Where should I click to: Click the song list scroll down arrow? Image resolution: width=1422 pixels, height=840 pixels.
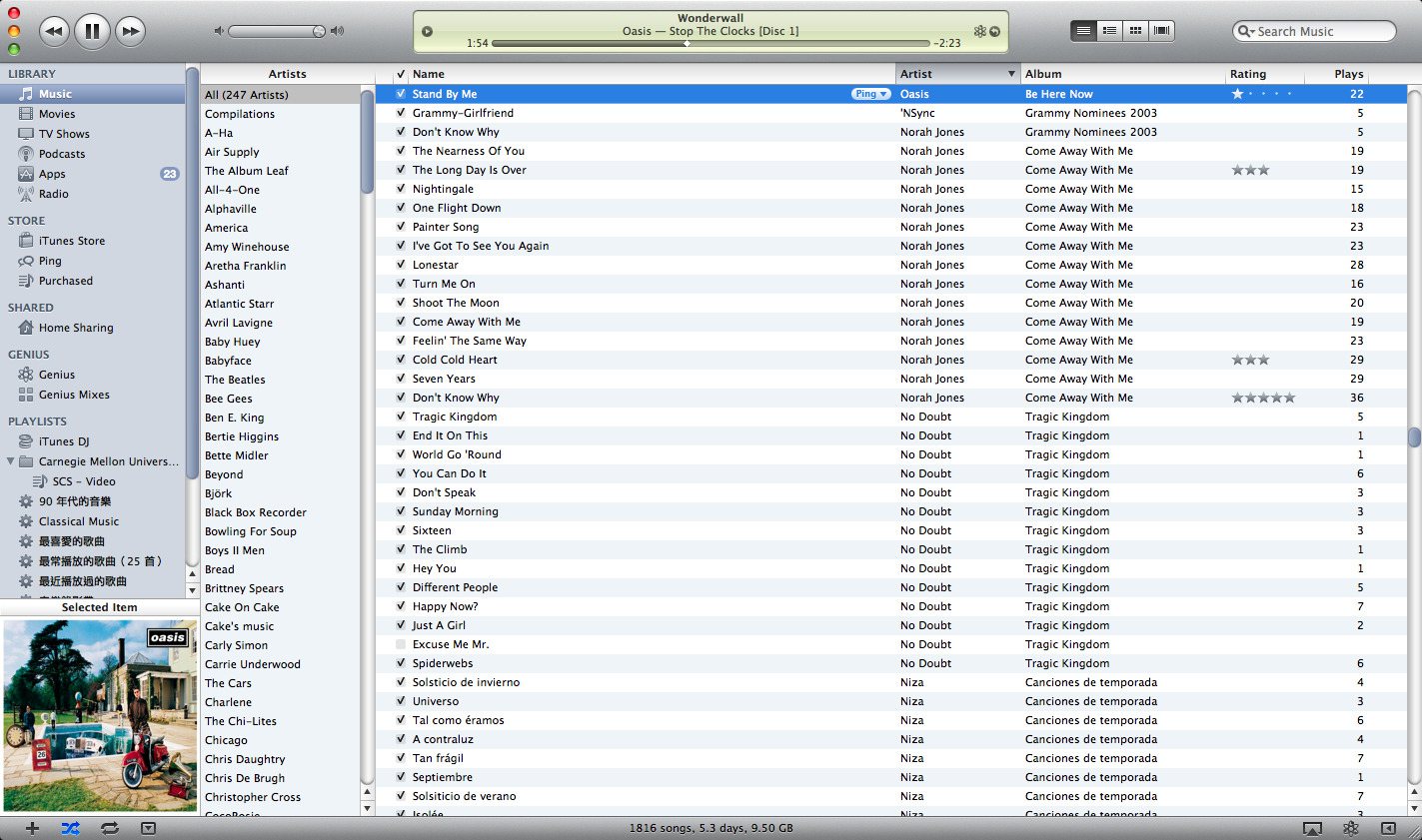pyautogui.click(x=1414, y=807)
